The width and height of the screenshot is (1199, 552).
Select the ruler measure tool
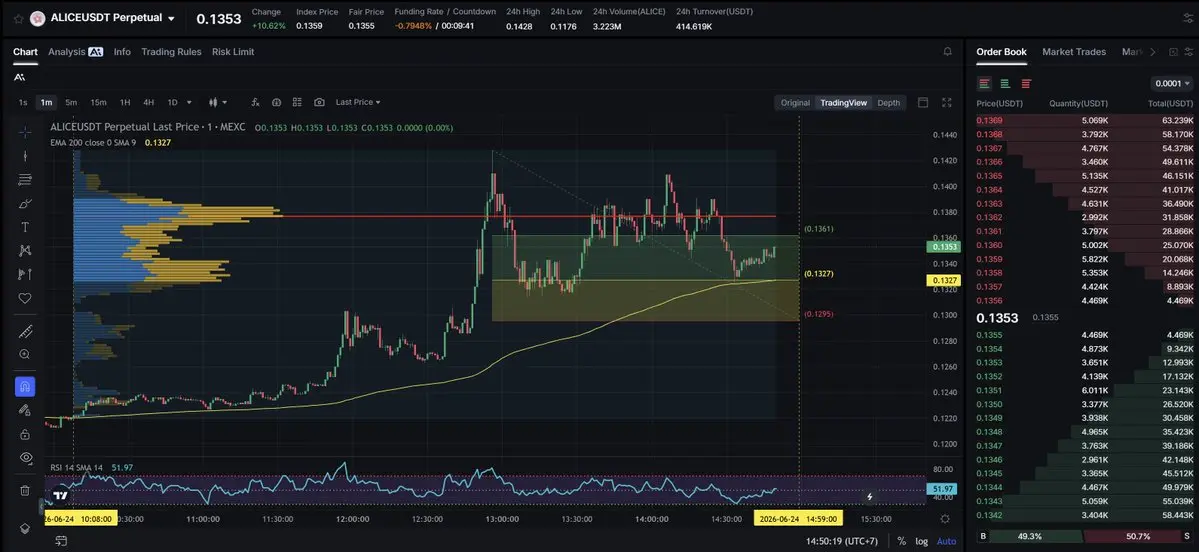pyautogui.click(x=24, y=332)
